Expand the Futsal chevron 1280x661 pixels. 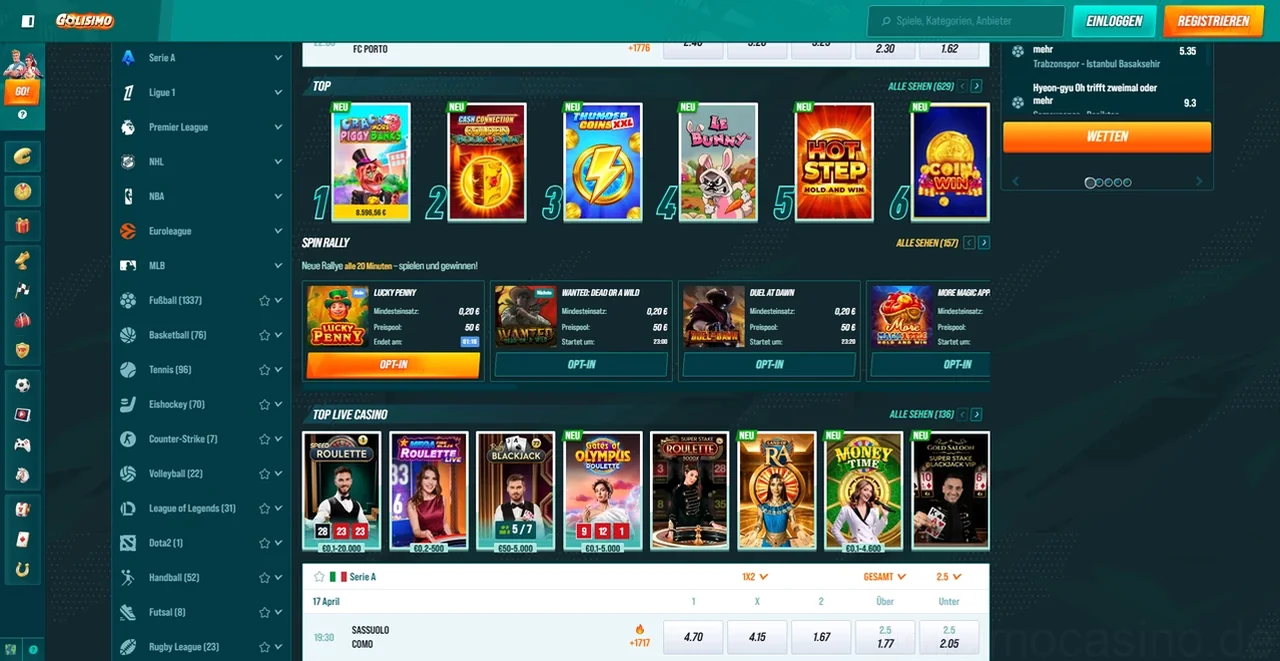tap(278, 612)
